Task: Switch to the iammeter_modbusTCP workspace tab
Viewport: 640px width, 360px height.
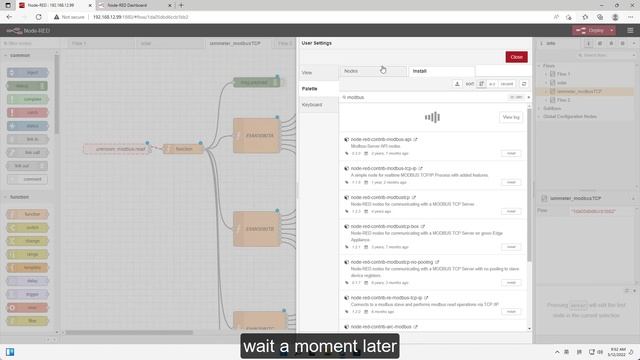Action: click(238, 43)
